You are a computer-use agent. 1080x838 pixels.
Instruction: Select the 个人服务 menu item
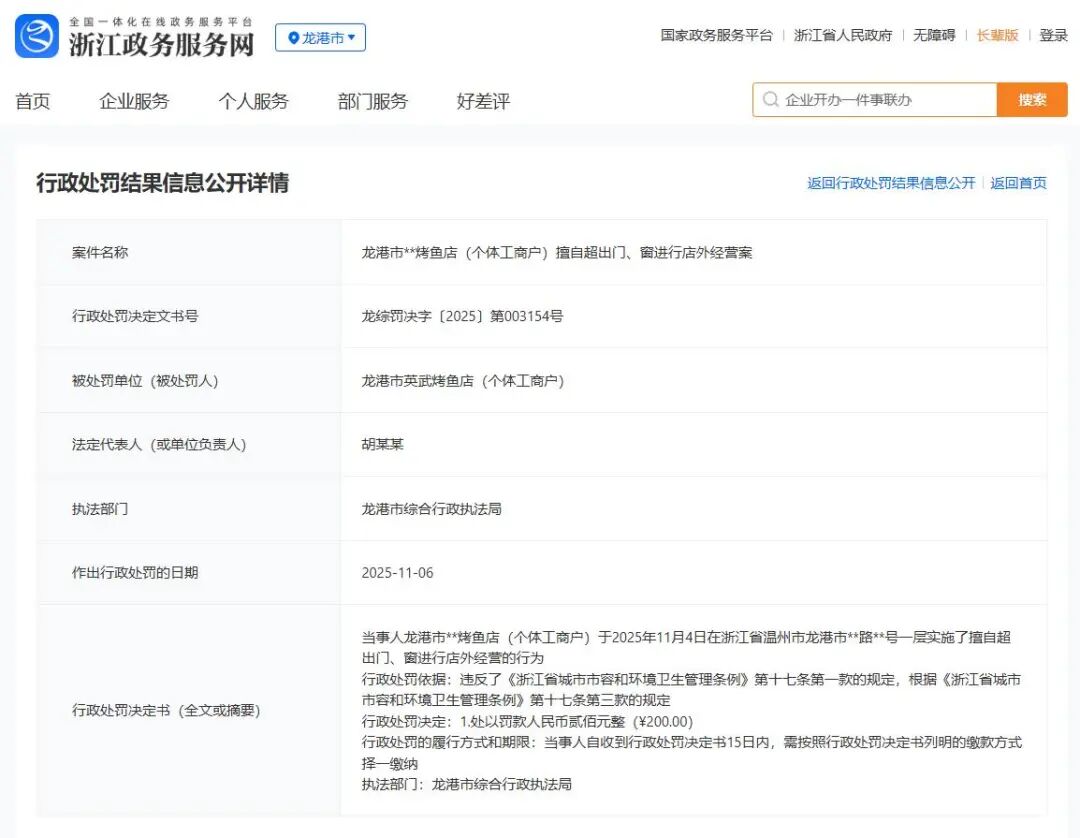point(253,101)
